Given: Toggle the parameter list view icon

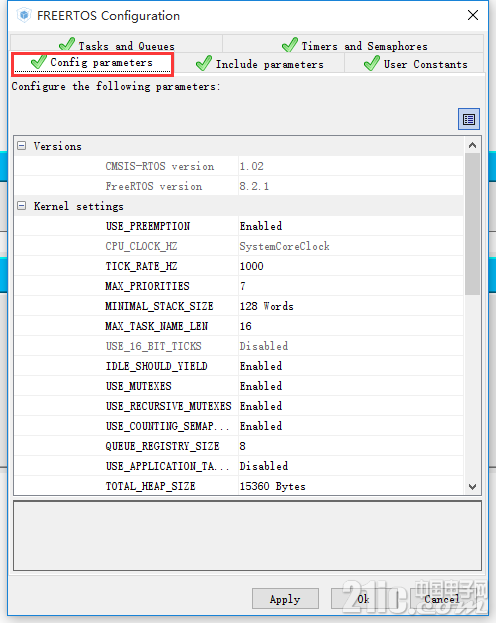Looking at the screenshot, I should coord(469,119).
